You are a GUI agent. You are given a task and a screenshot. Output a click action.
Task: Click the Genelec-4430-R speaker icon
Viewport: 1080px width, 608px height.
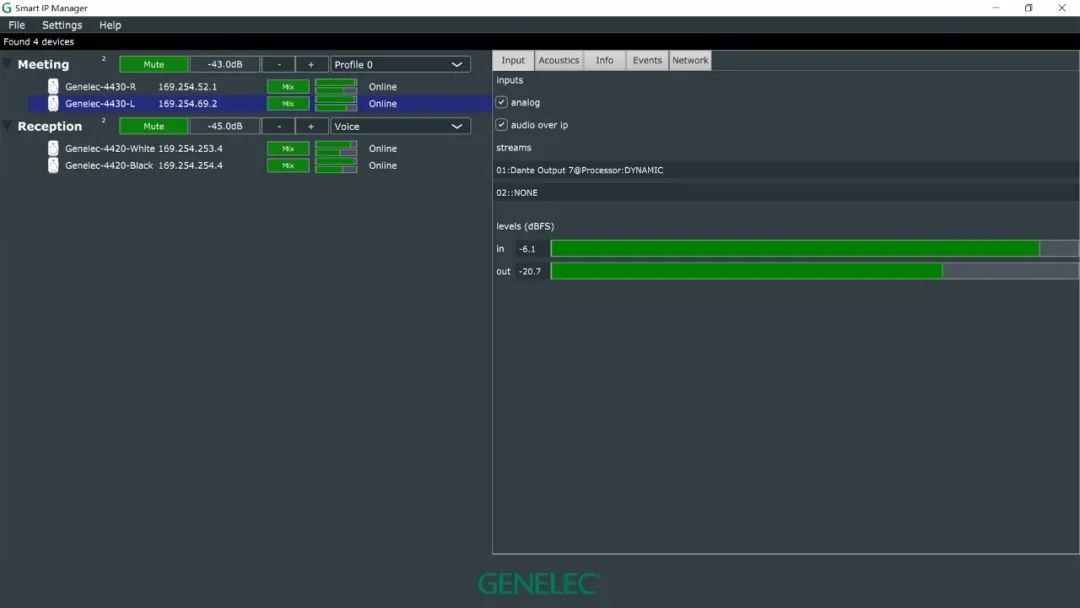point(53,86)
